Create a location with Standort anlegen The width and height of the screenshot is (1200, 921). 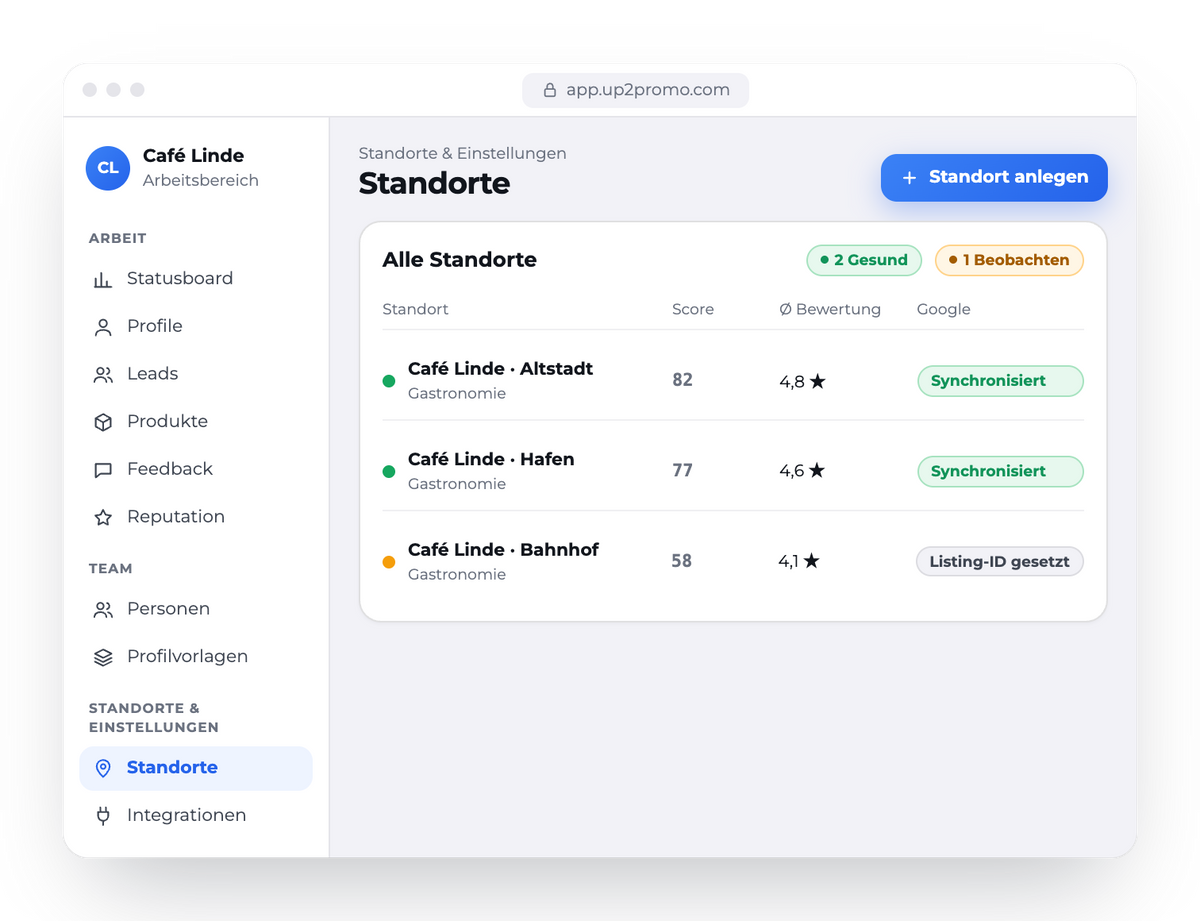click(x=994, y=177)
